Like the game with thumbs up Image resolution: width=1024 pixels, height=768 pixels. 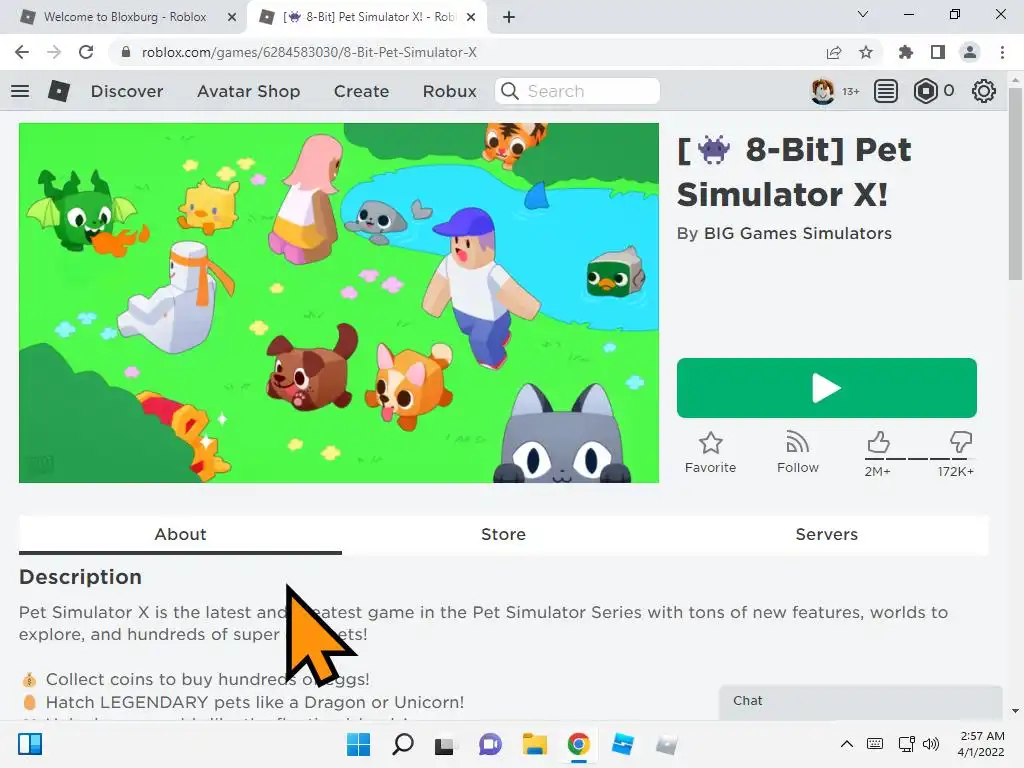[x=878, y=443]
